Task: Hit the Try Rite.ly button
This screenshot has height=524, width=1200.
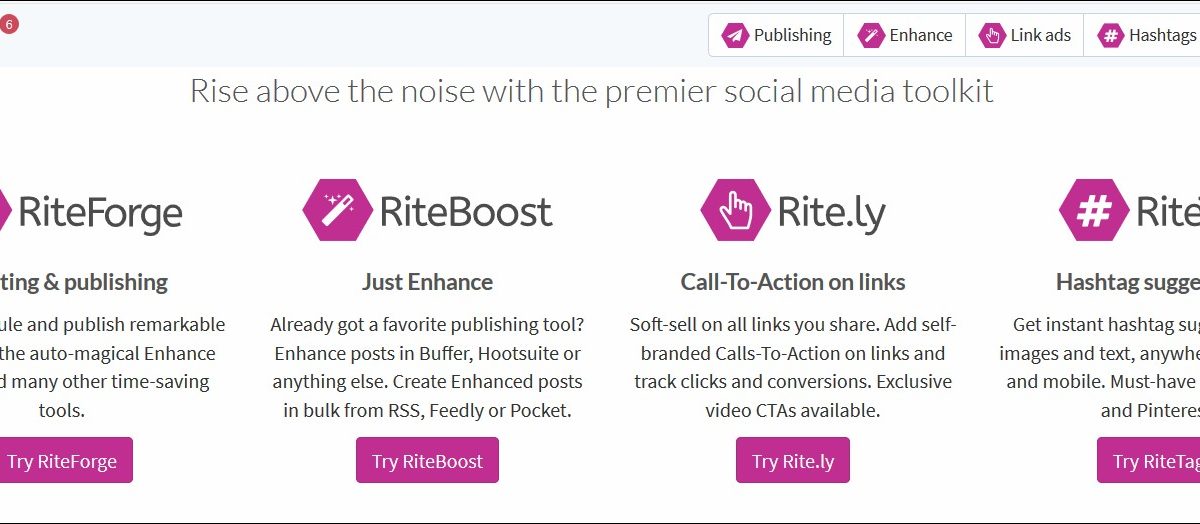Action: point(793,461)
